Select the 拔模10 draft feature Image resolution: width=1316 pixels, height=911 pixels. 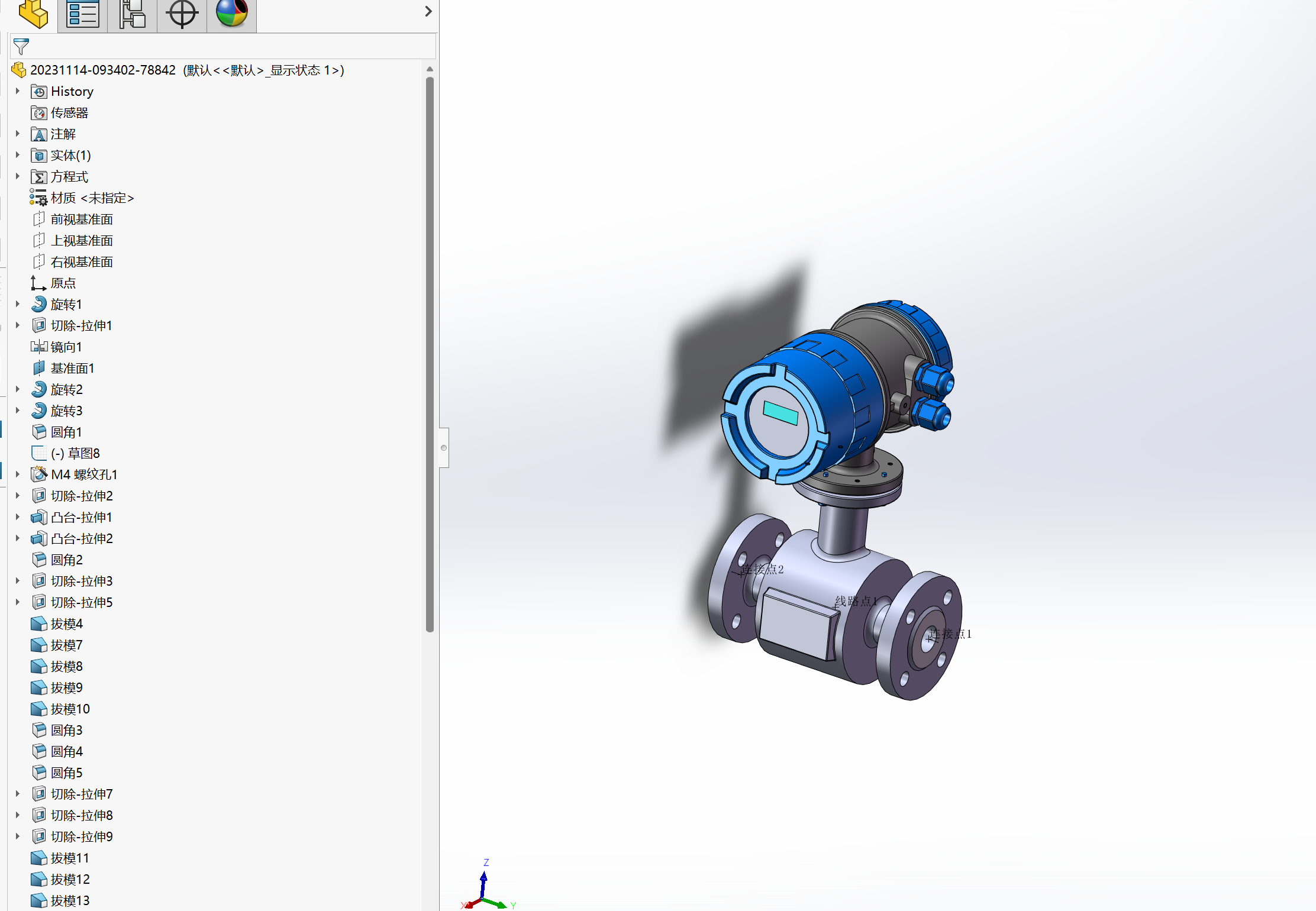[x=70, y=709]
